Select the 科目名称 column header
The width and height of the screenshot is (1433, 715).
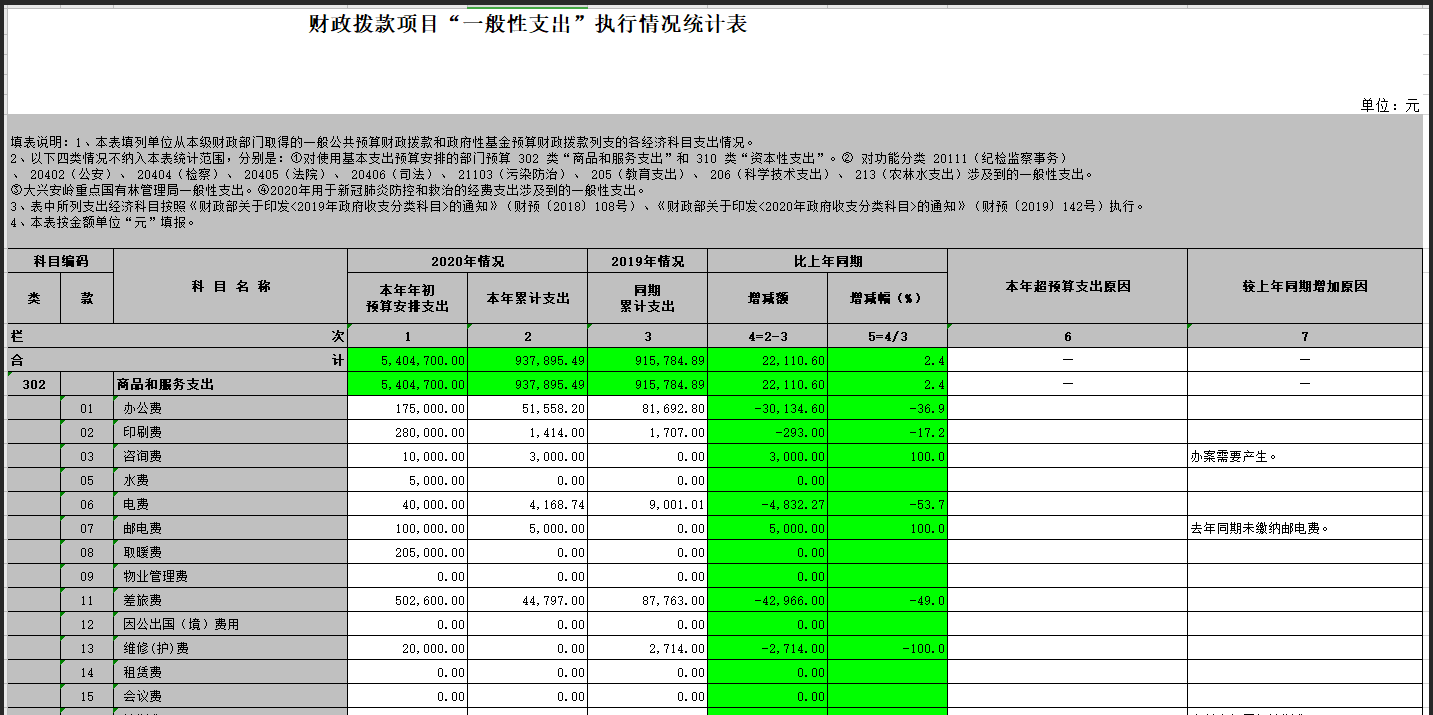(231, 286)
